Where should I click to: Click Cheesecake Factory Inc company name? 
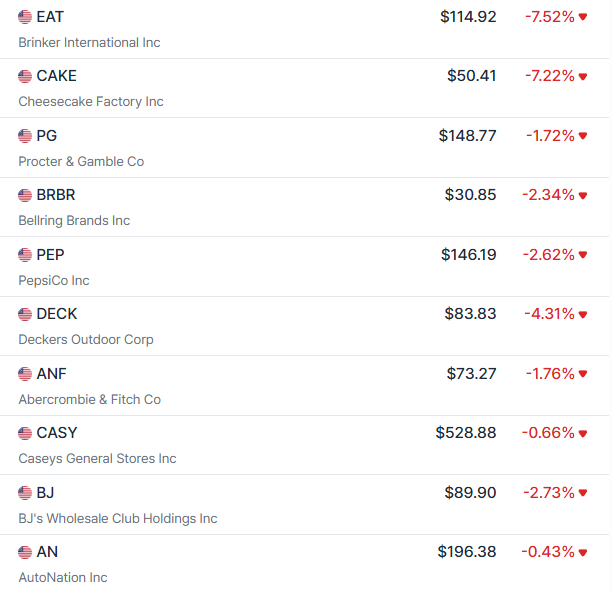point(91,102)
